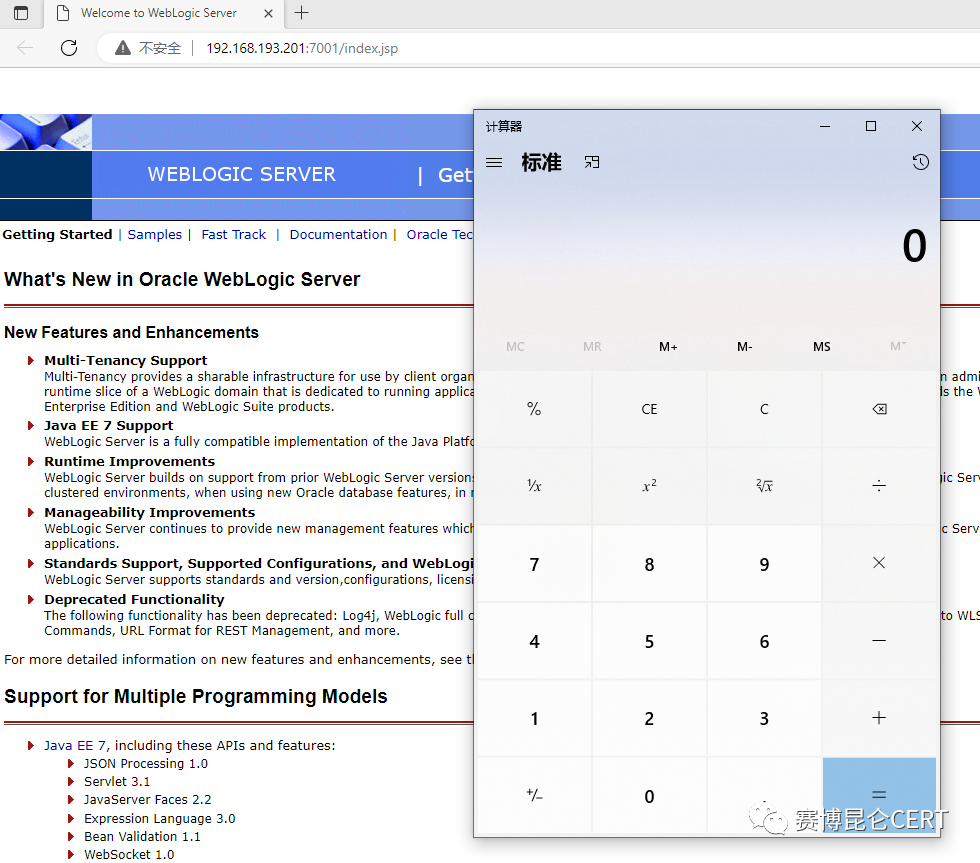The image size is (980, 863).
Task: Click the Manageability Improvements heading
Action: [x=149, y=512]
